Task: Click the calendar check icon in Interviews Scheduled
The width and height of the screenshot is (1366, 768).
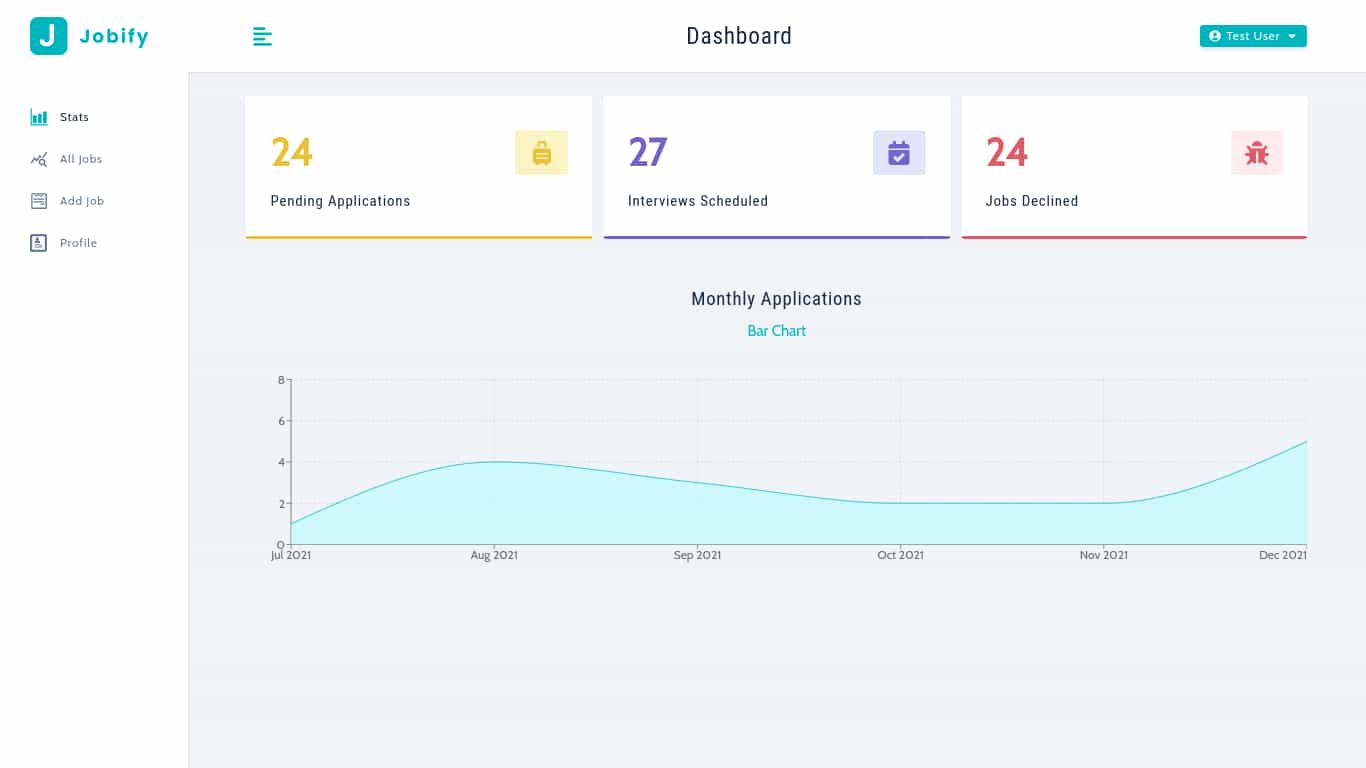Action: click(x=899, y=153)
